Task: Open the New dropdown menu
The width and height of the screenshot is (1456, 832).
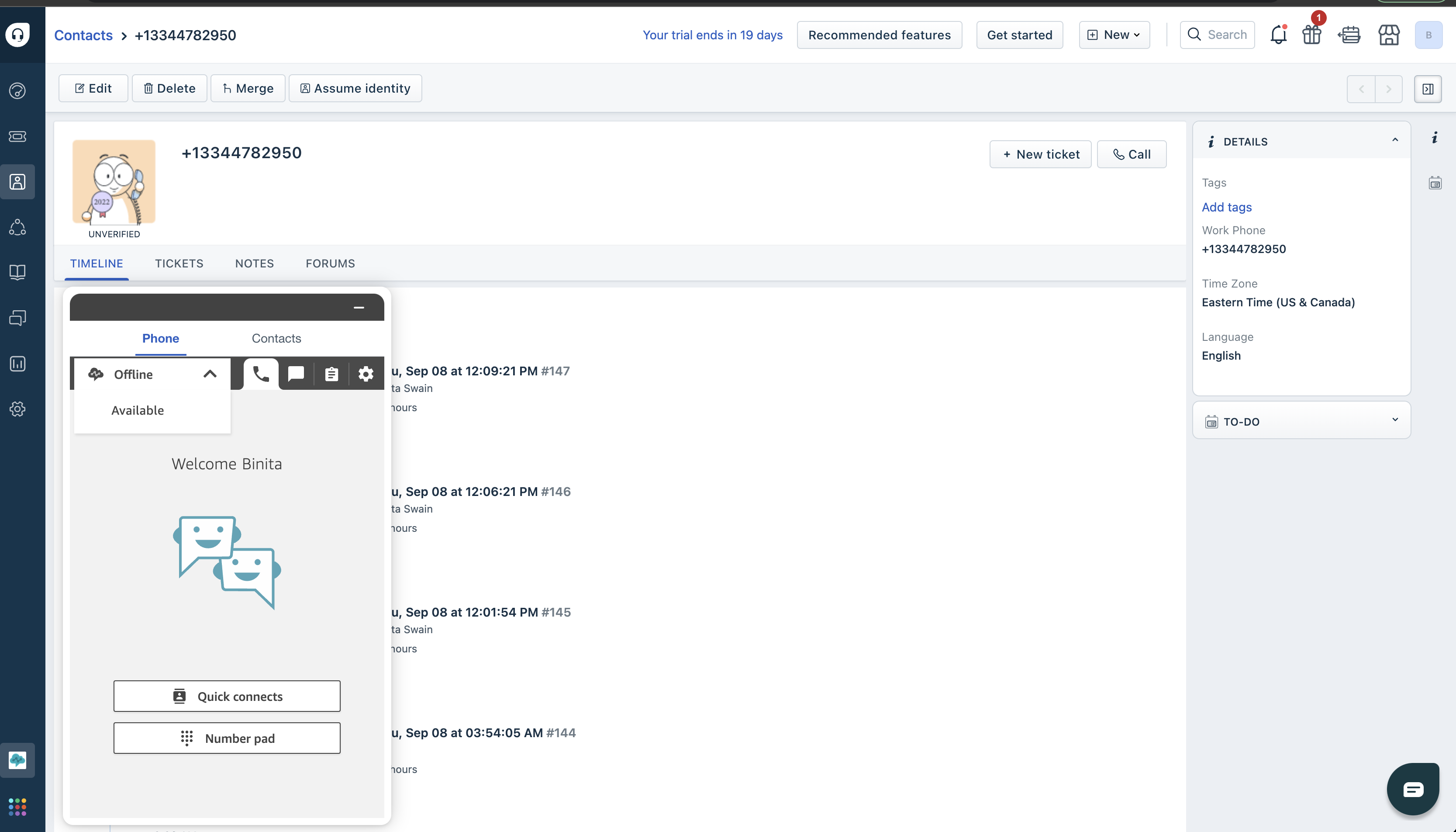Action: click(x=1114, y=35)
